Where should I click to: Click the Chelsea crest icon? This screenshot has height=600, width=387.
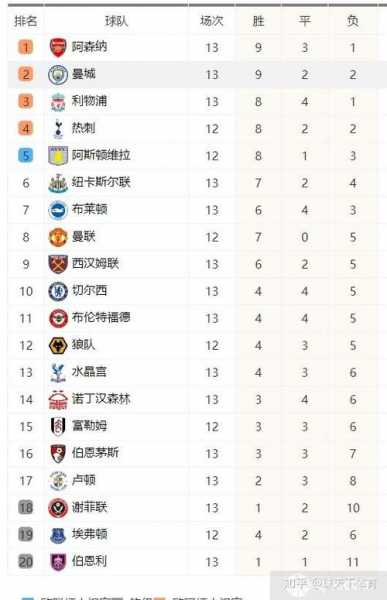(58, 291)
